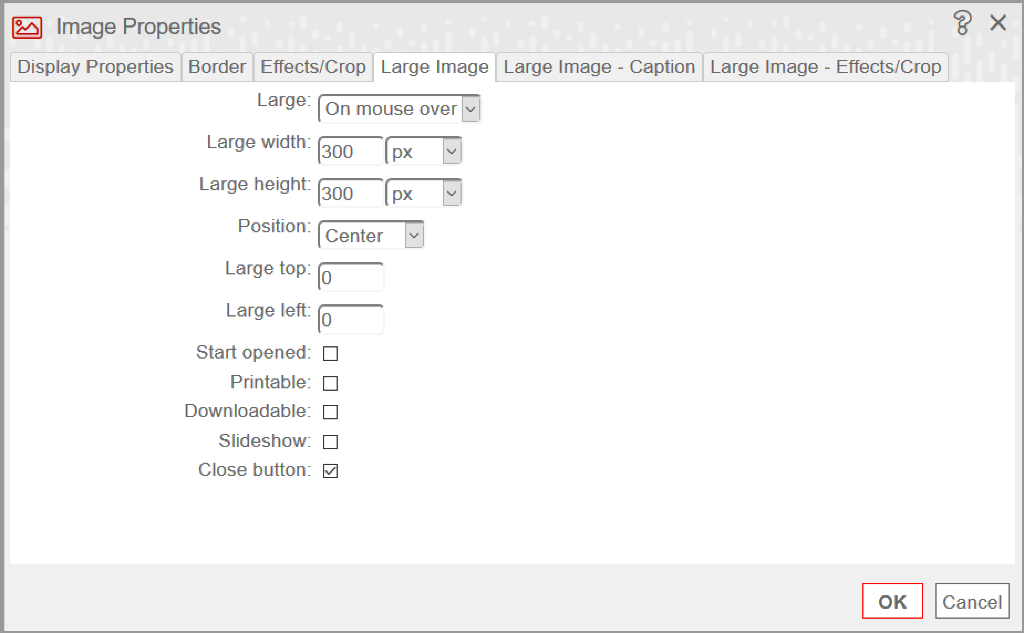Click the Cancel button
Screen dimensions: 1024x633
click(x=972, y=601)
